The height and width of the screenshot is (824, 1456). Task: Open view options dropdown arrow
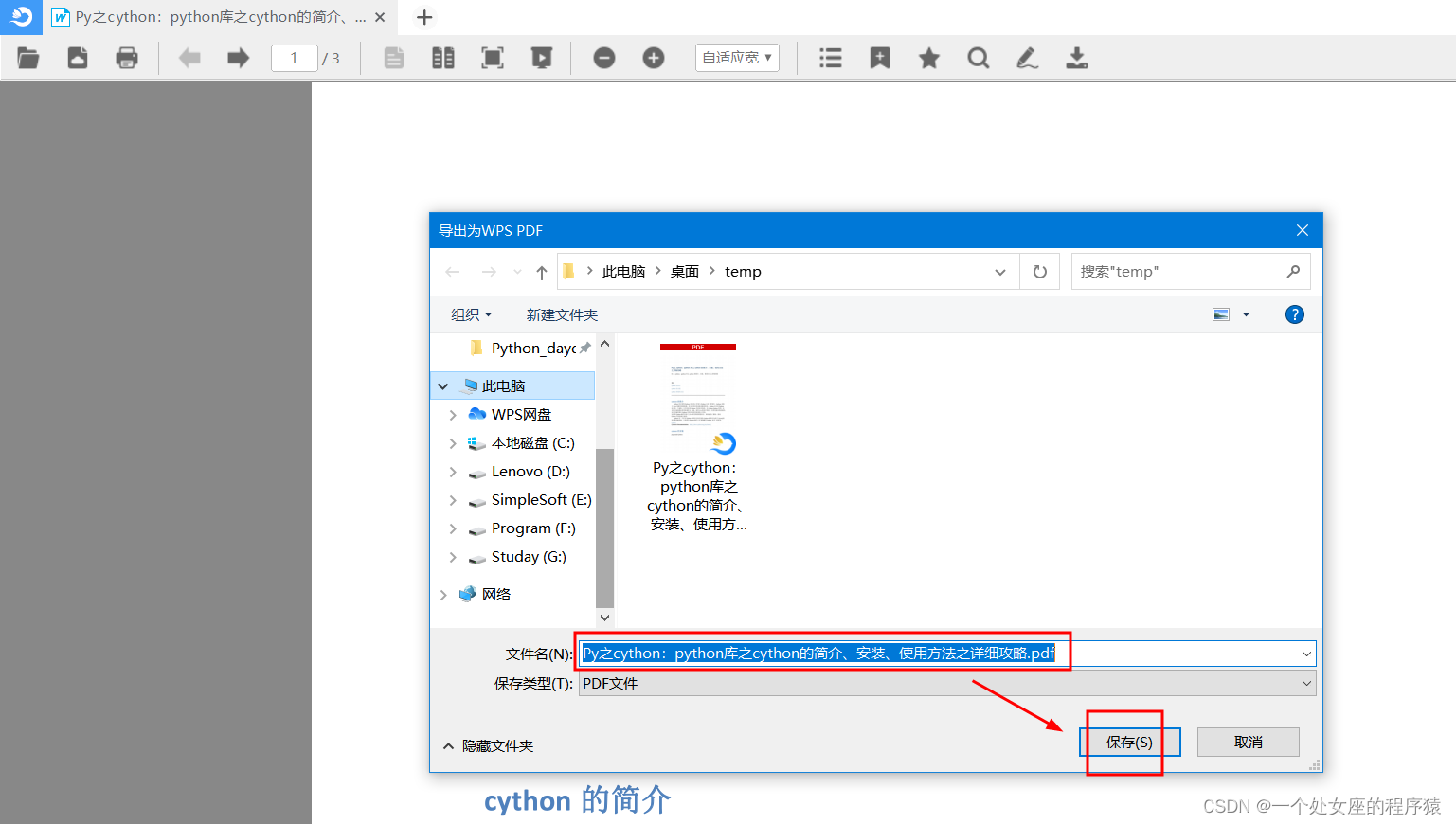[x=1246, y=314]
